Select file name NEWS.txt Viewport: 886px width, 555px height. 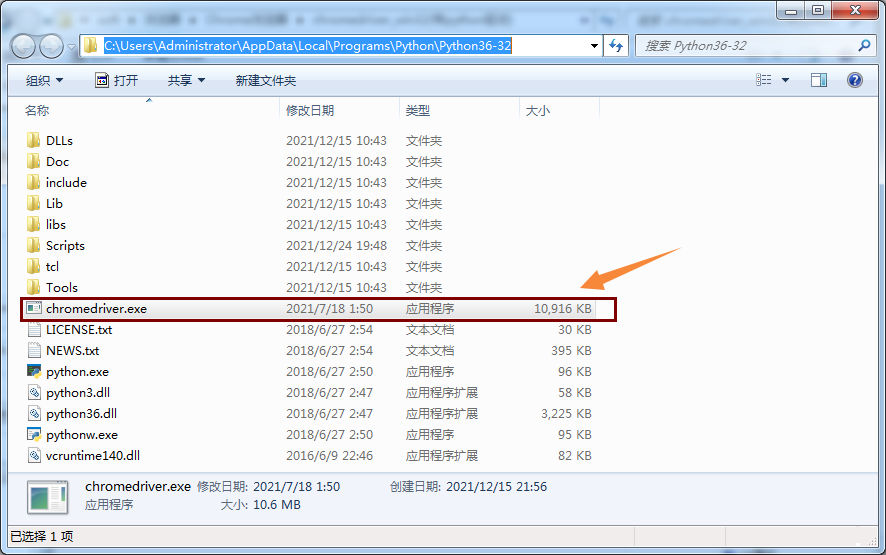pyautogui.click(x=72, y=350)
